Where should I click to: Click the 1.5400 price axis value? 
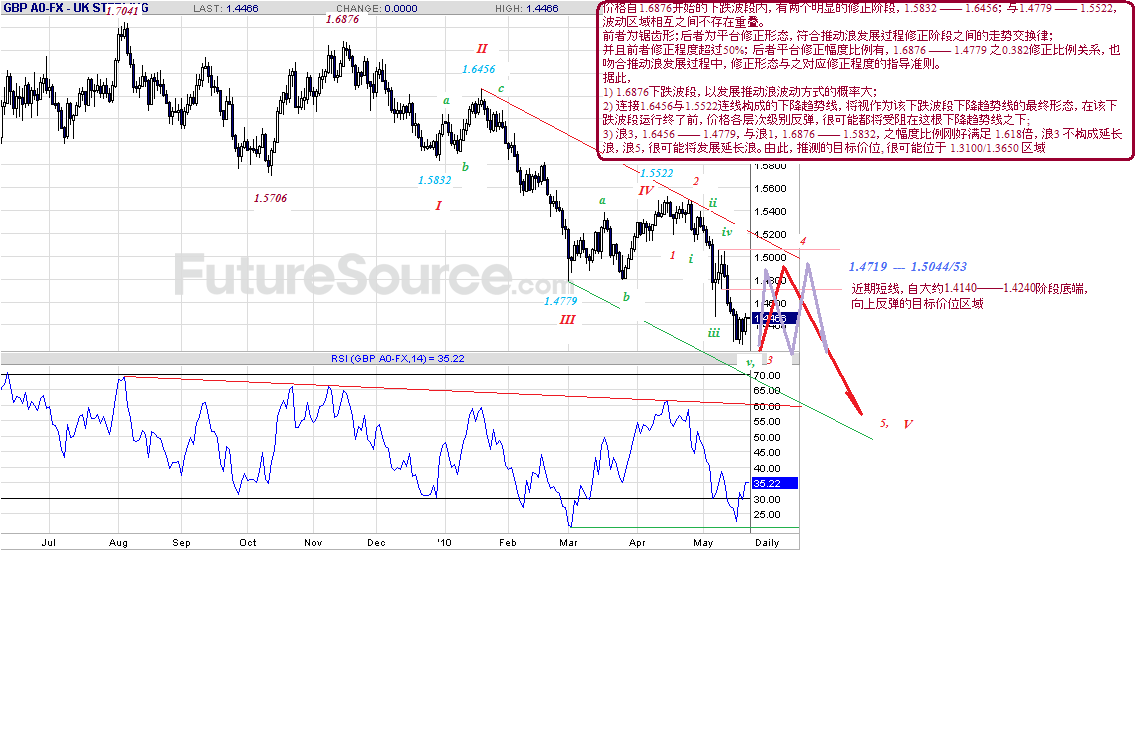[x=770, y=212]
